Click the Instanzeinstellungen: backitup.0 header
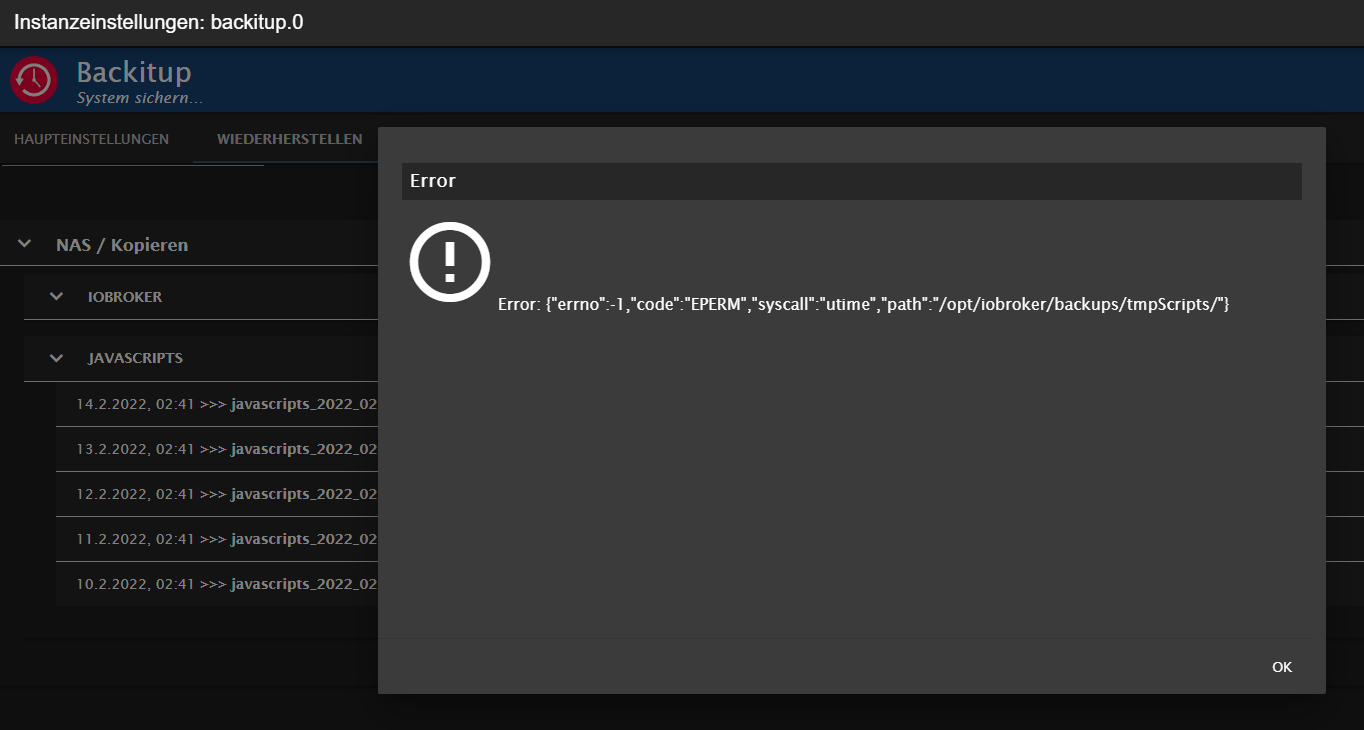Image resolution: width=1364 pixels, height=730 pixels. [x=159, y=22]
